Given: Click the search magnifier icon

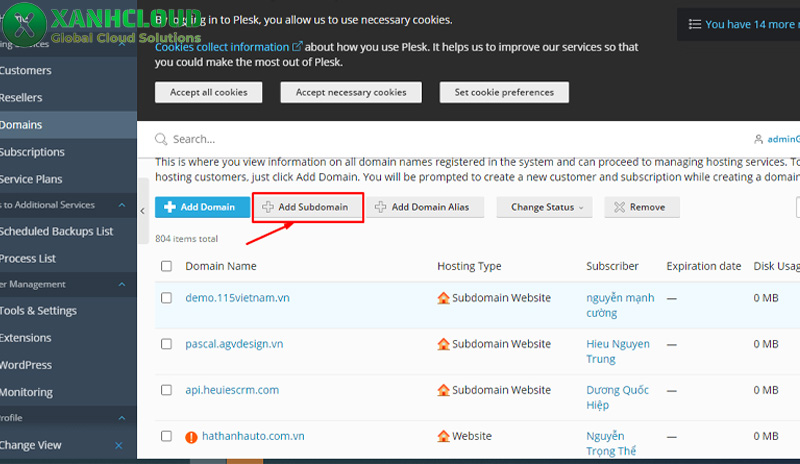Looking at the screenshot, I should click(x=162, y=140).
